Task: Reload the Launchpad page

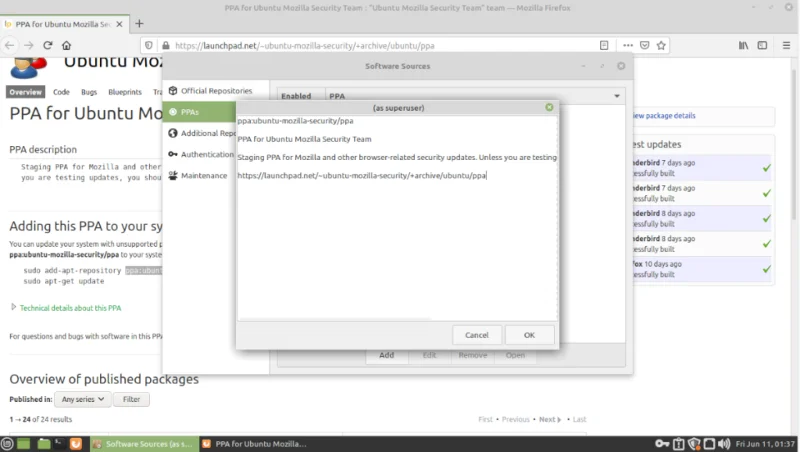Action: (47, 45)
